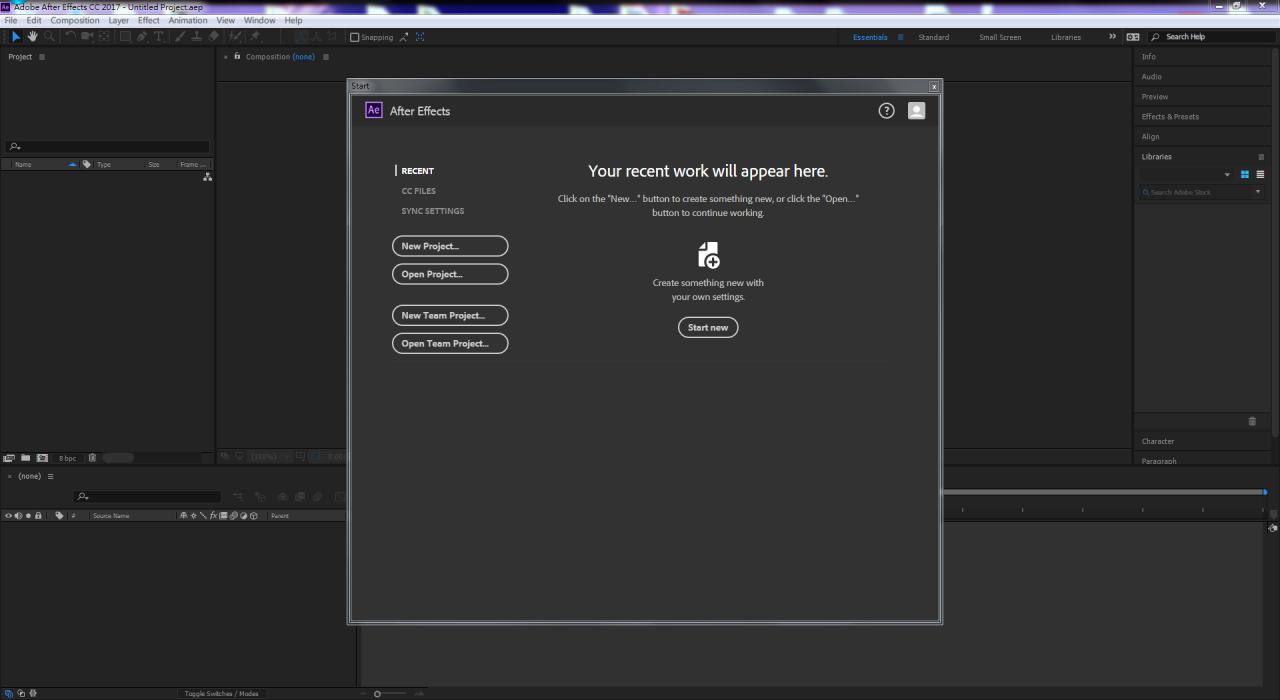The height and width of the screenshot is (700, 1280).
Task: Expand the workspace overflow chevrons
Action: (1112, 37)
